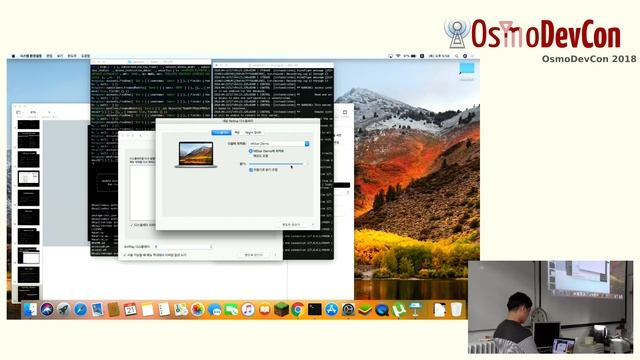This screenshot has width=640, height=360.
Task: Open Keynote zoom level dropdown
Action: [x=33, y=113]
